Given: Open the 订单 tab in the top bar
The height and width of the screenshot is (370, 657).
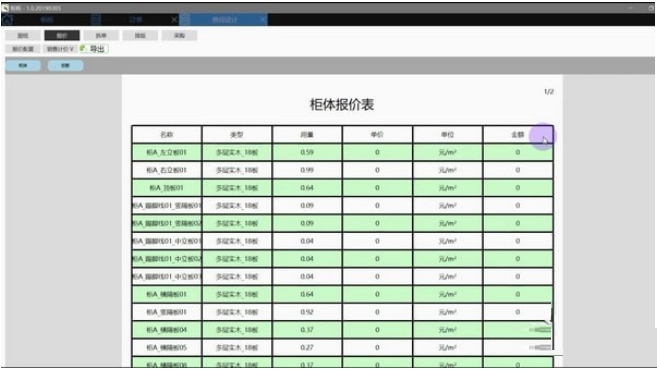Looking at the screenshot, I should [x=135, y=20].
